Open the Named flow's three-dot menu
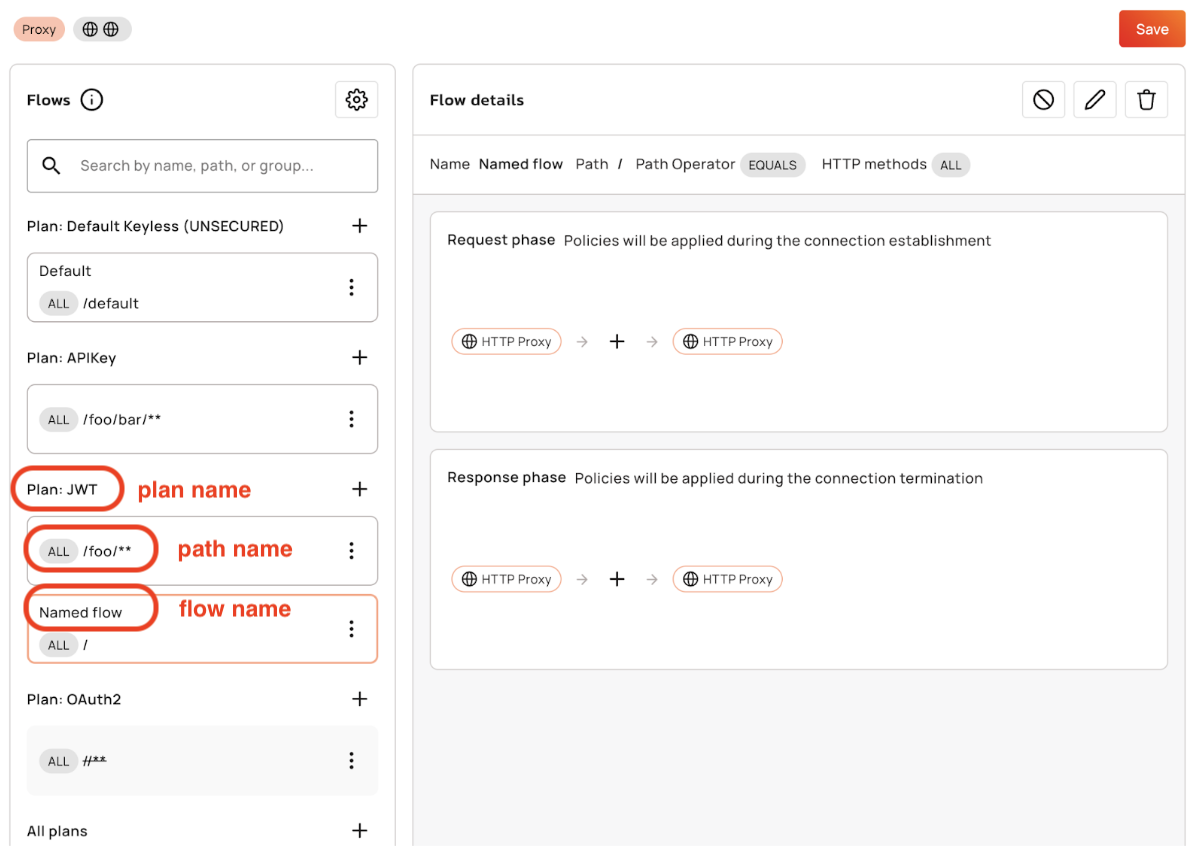This screenshot has width=1196, height=856. click(351, 629)
